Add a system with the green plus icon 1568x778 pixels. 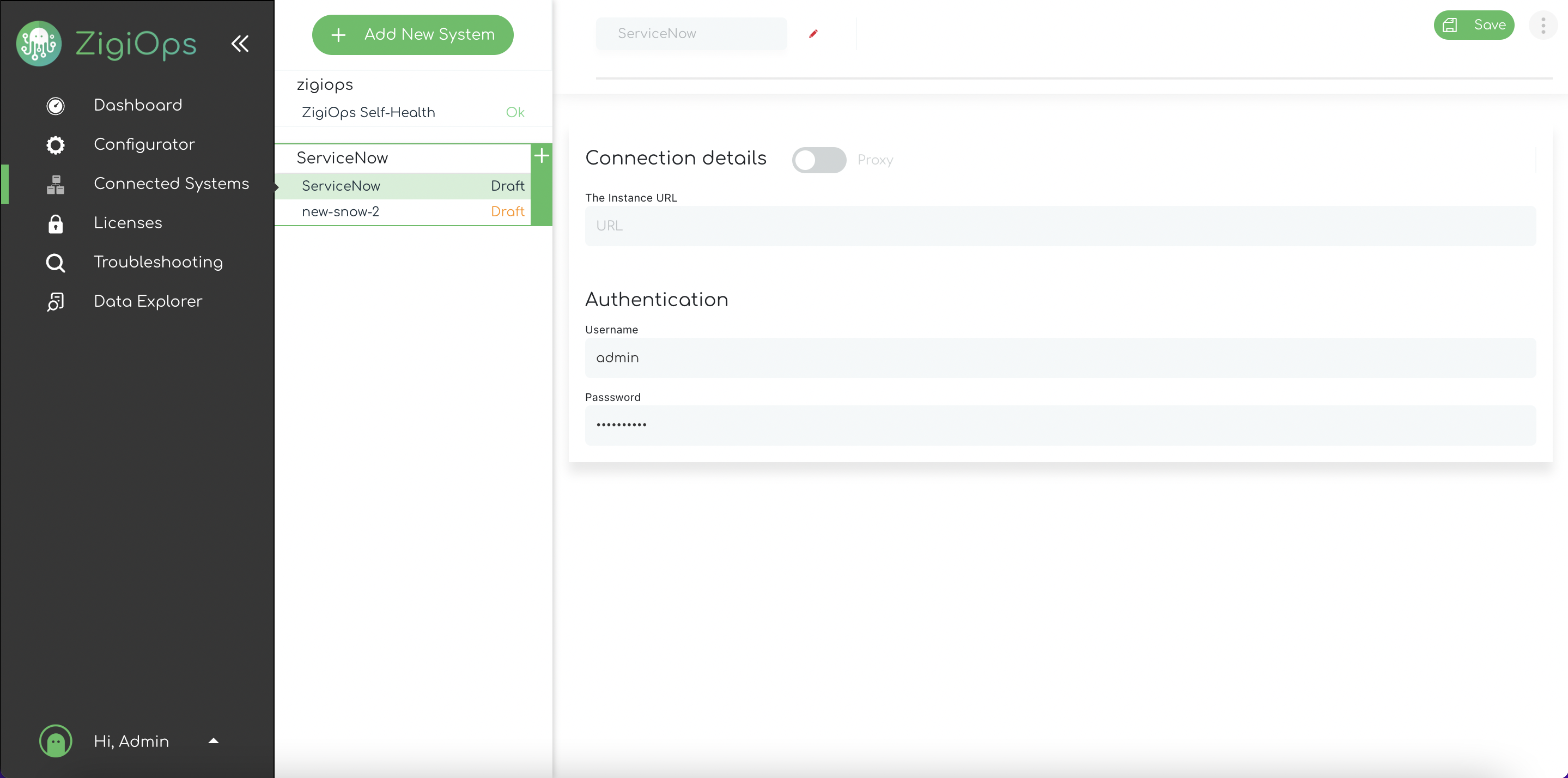(541, 156)
